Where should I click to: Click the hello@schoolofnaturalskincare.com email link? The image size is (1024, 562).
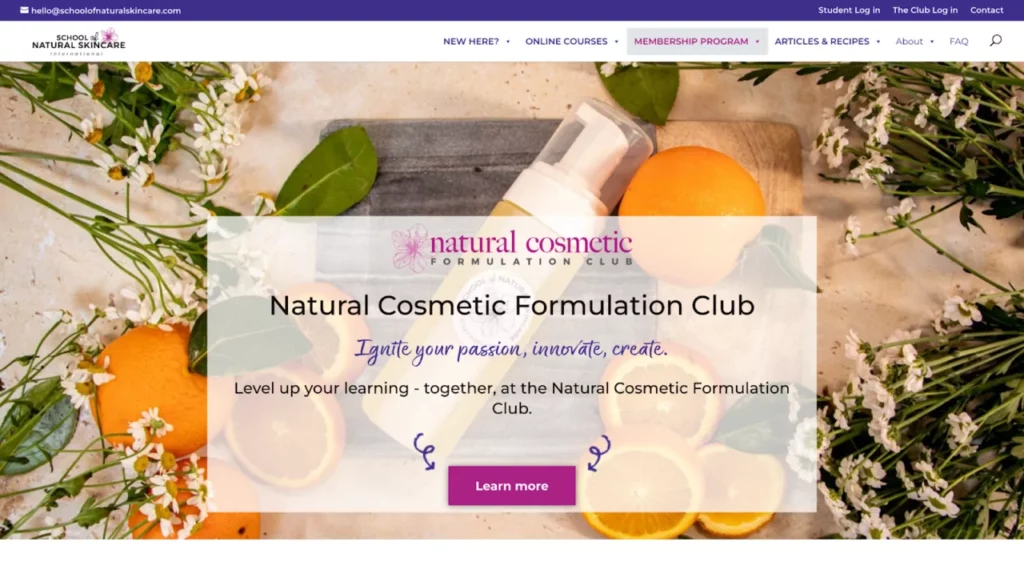106,10
